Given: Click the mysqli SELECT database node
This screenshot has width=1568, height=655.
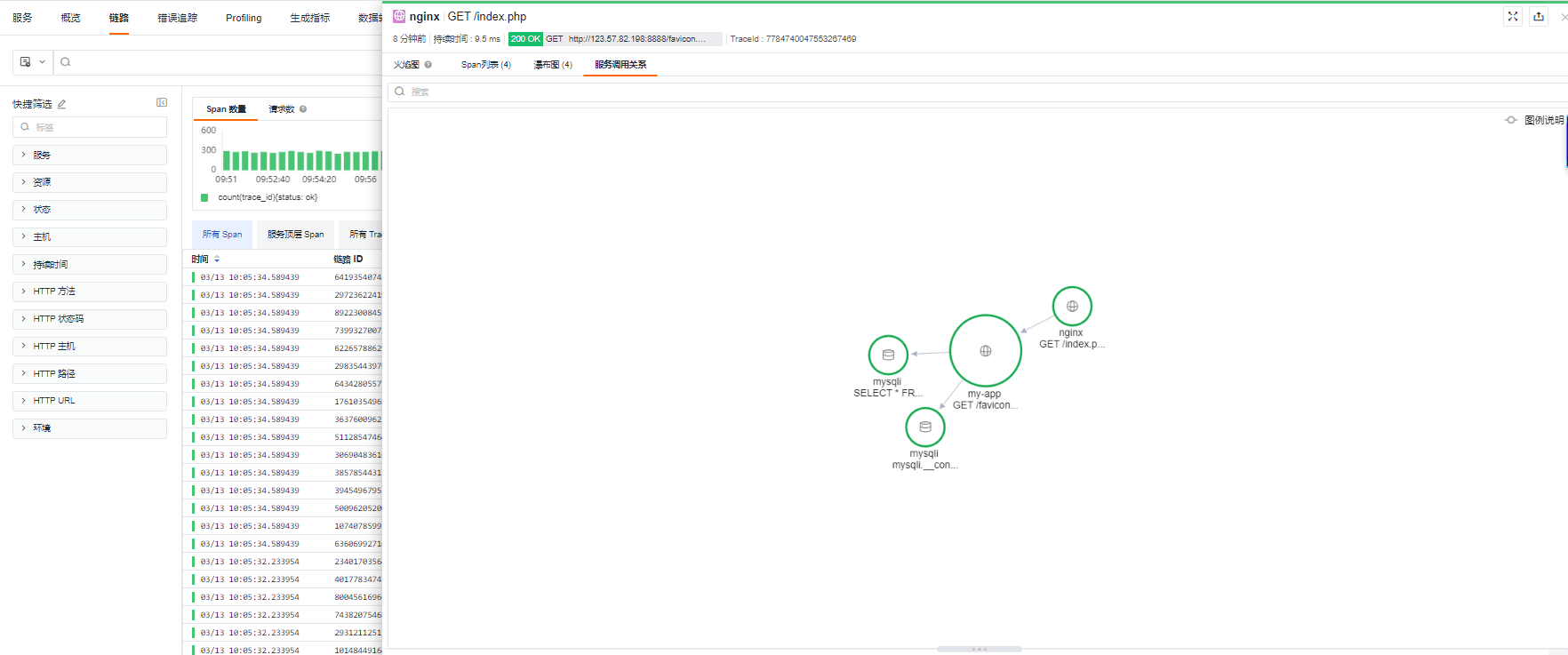Looking at the screenshot, I should (x=888, y=355).
